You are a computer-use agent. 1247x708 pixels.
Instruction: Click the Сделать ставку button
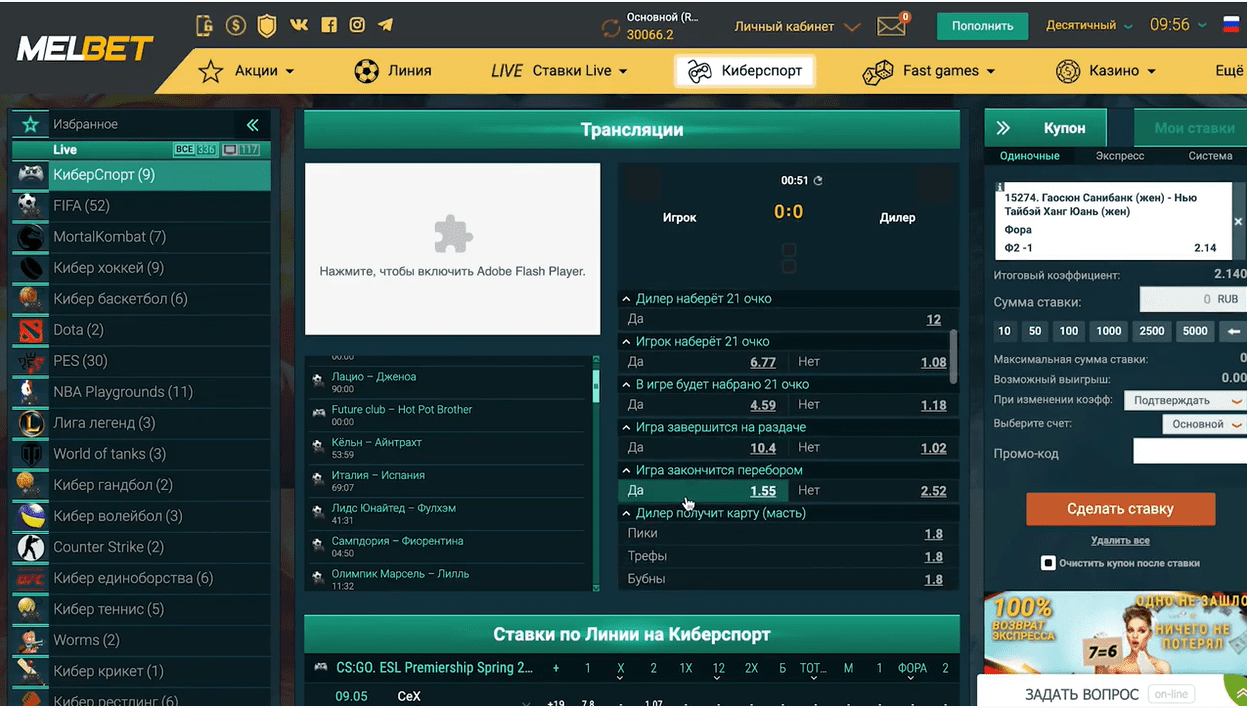[1120, 509]
